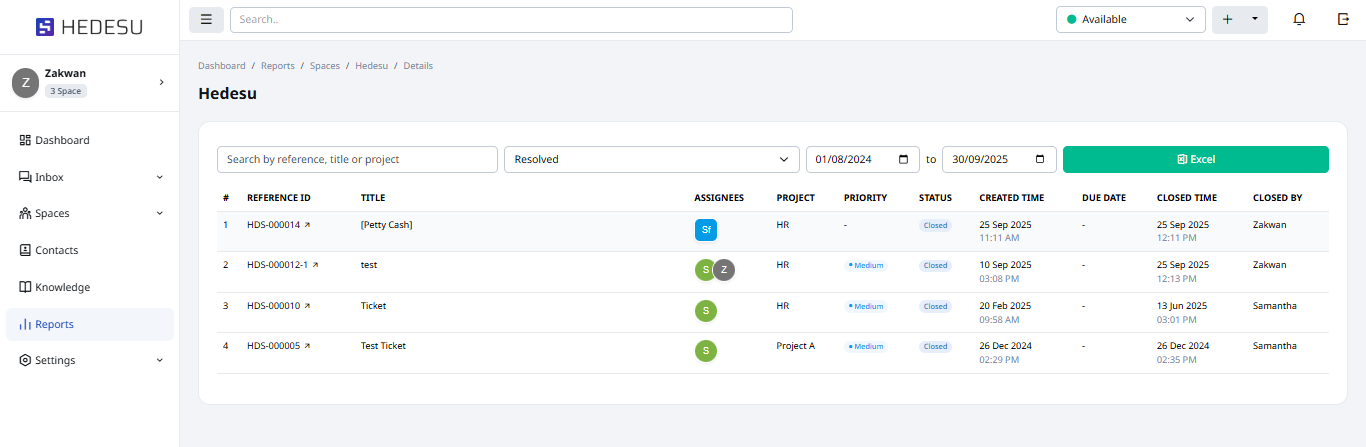Click the plus icon to create new

(1227, 20)
